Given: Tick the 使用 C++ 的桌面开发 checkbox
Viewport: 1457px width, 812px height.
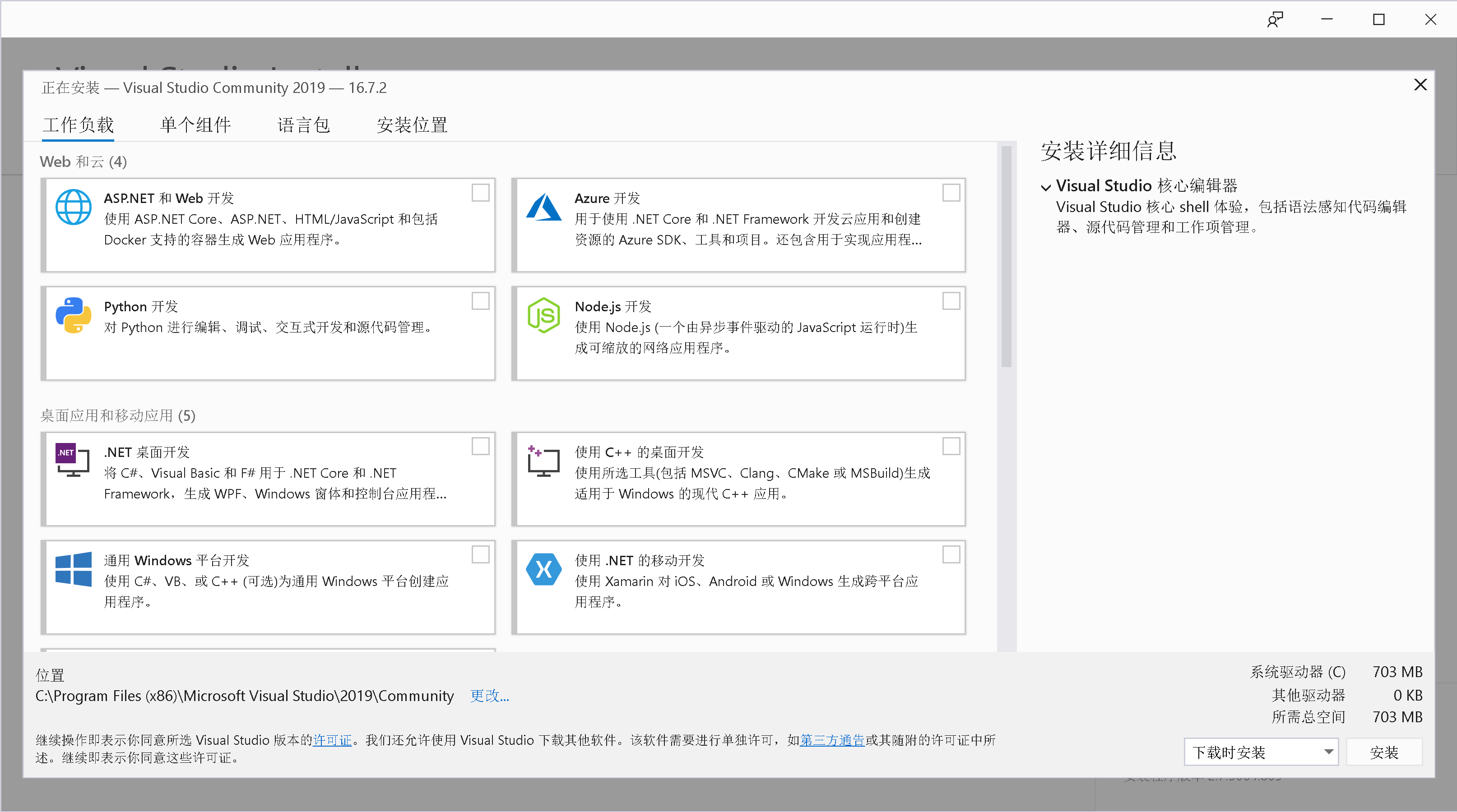Looking at the screenshot, I should (951, 447).
